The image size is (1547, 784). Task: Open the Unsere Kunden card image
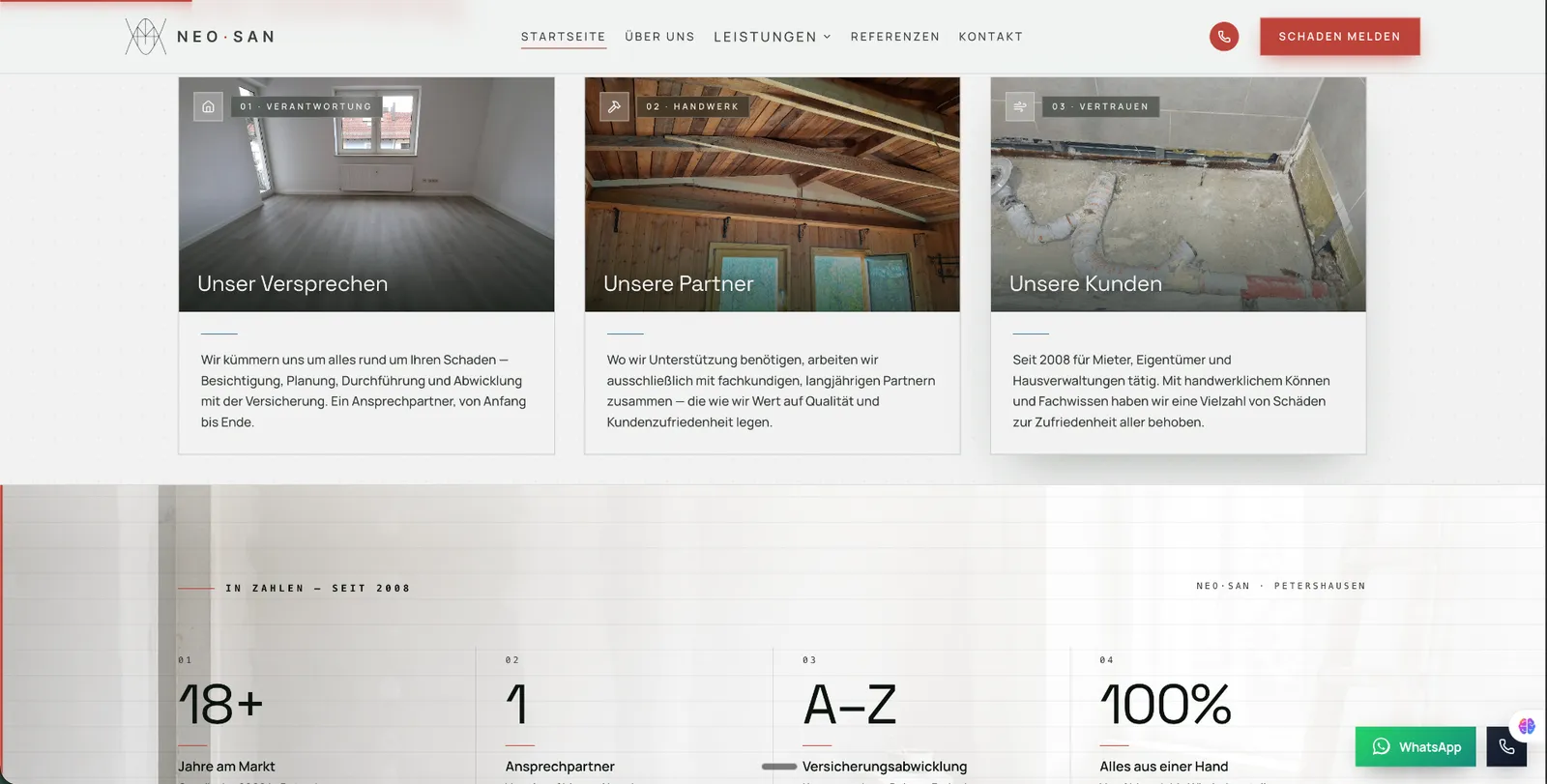[x=1179, y=194]
